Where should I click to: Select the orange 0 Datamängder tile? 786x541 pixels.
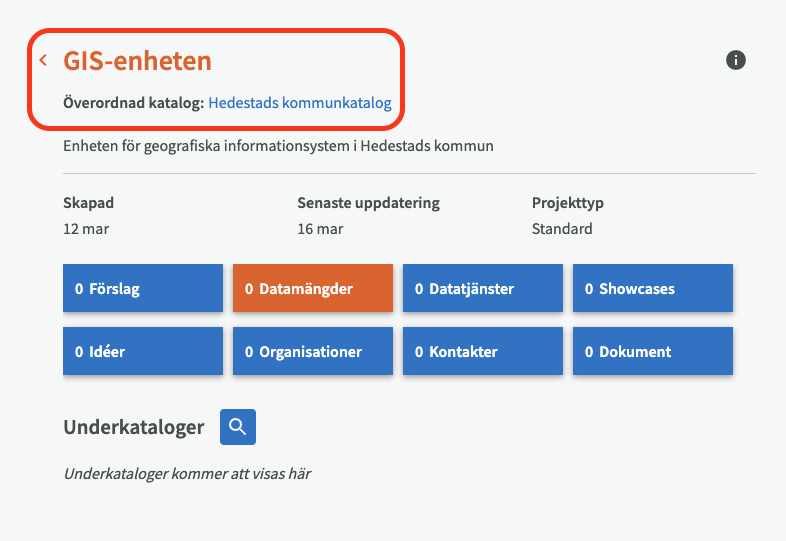click(x=313, y=289)
